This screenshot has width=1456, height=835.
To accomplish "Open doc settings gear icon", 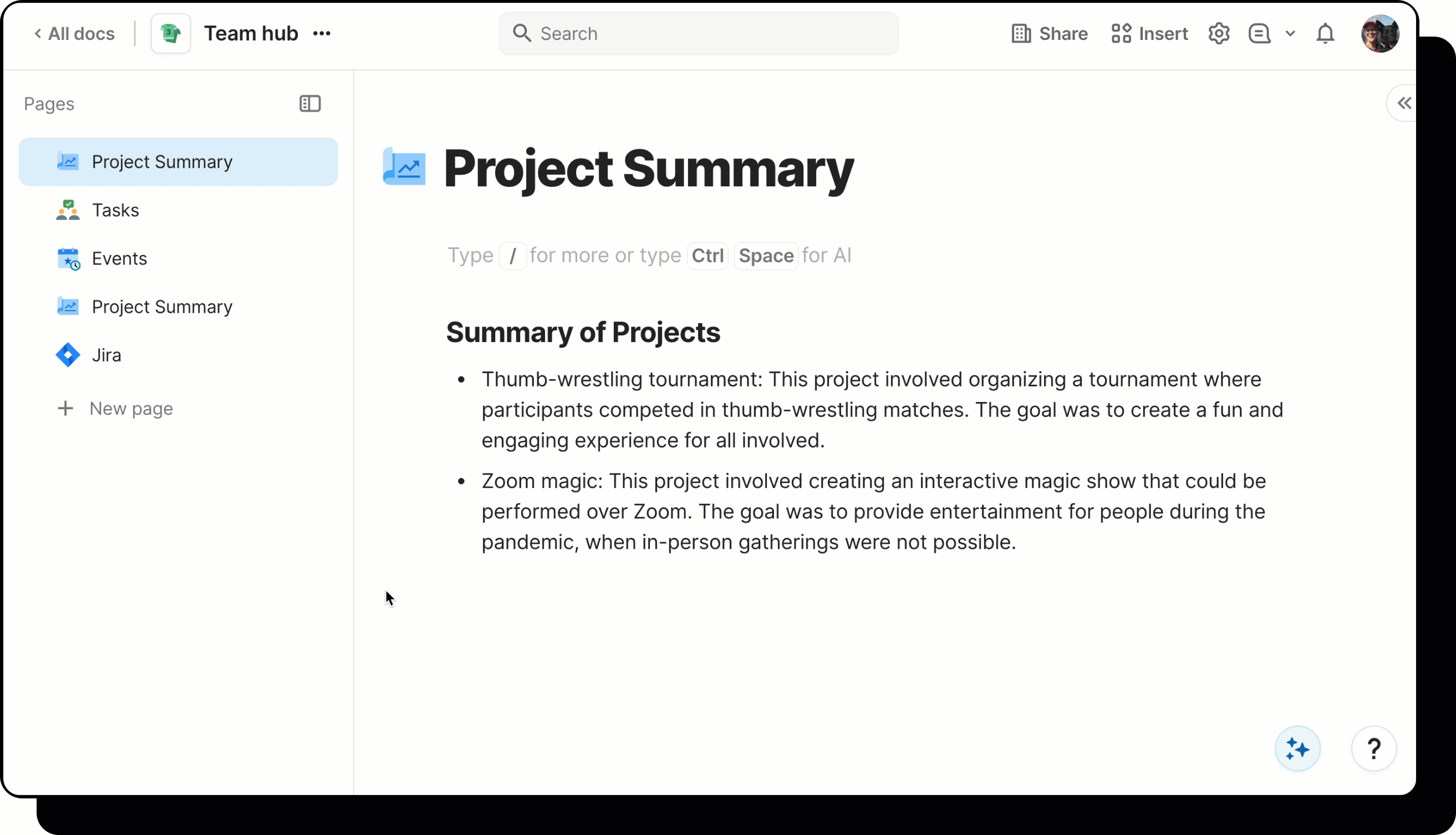I will coord(1219,34).
